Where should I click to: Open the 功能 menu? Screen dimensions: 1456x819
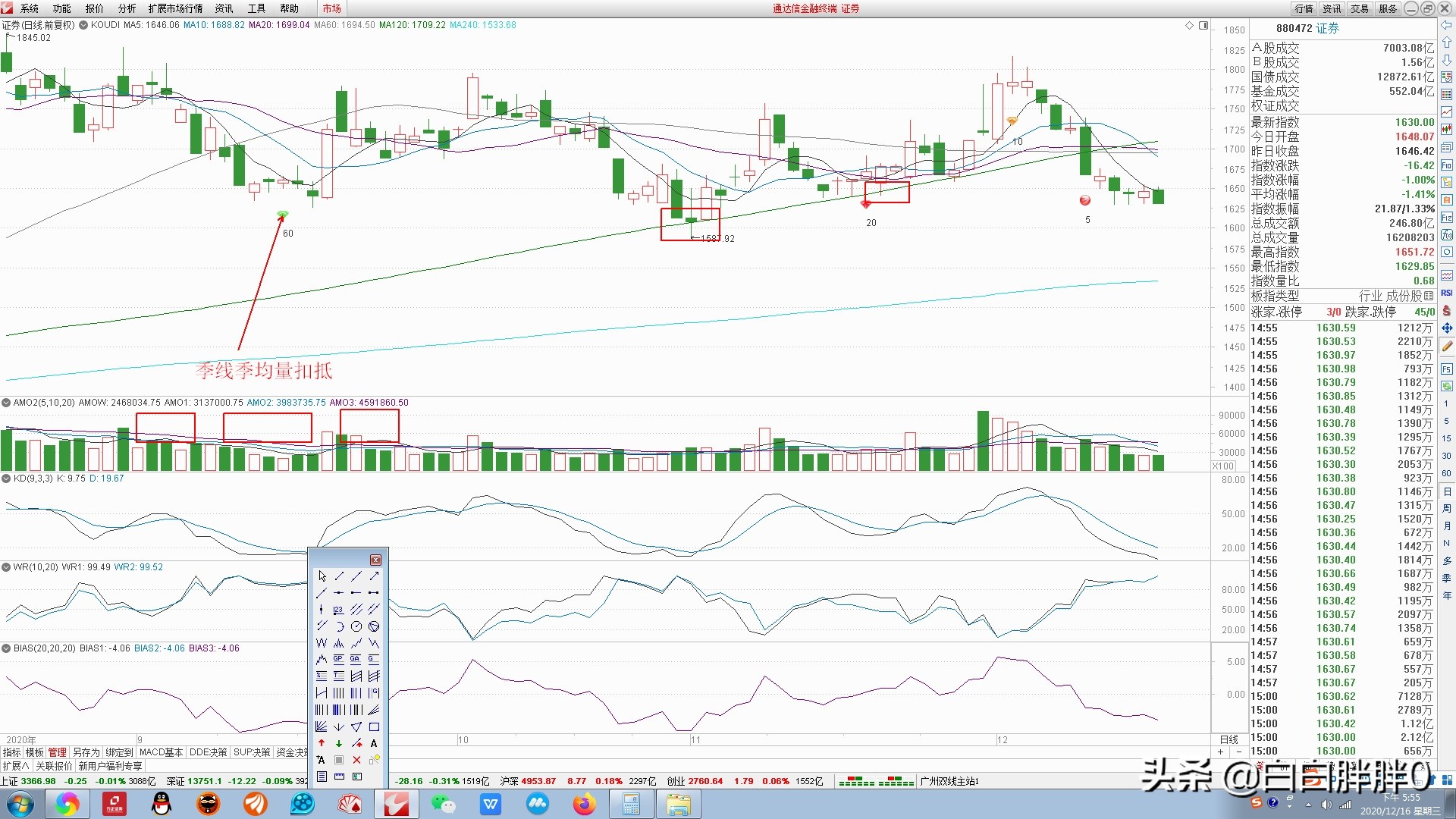[61, 8]
